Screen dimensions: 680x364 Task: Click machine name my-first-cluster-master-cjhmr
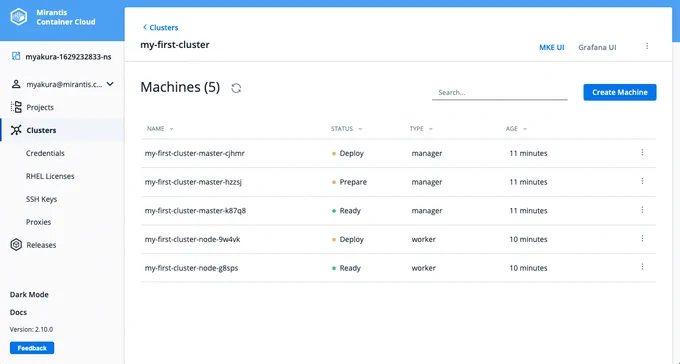195,153
